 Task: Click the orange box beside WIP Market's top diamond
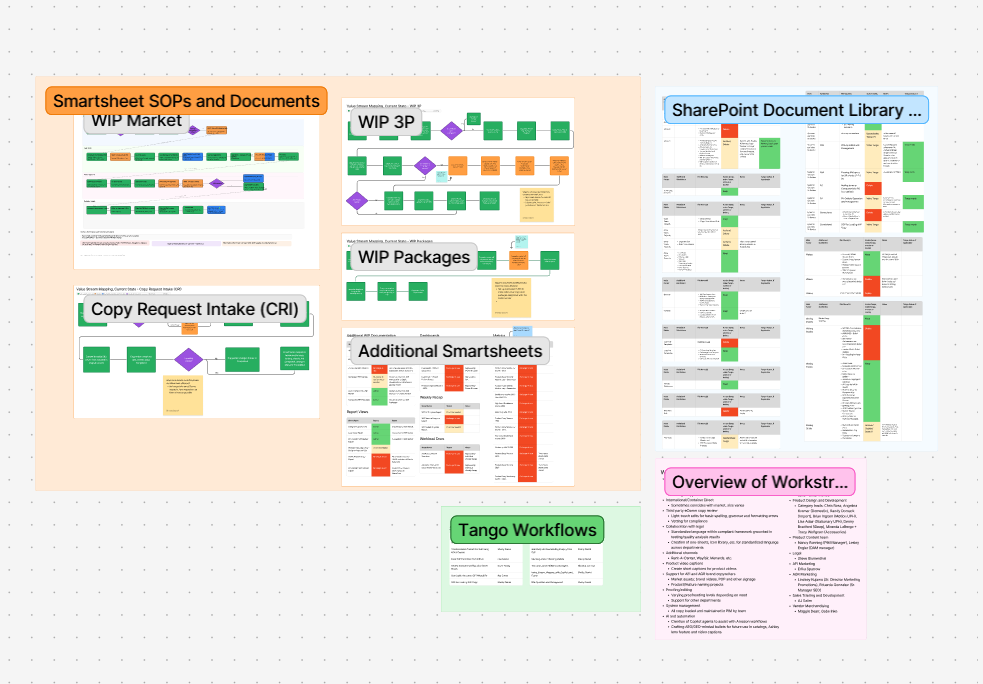pyautogui.click(x=216, y=130)
